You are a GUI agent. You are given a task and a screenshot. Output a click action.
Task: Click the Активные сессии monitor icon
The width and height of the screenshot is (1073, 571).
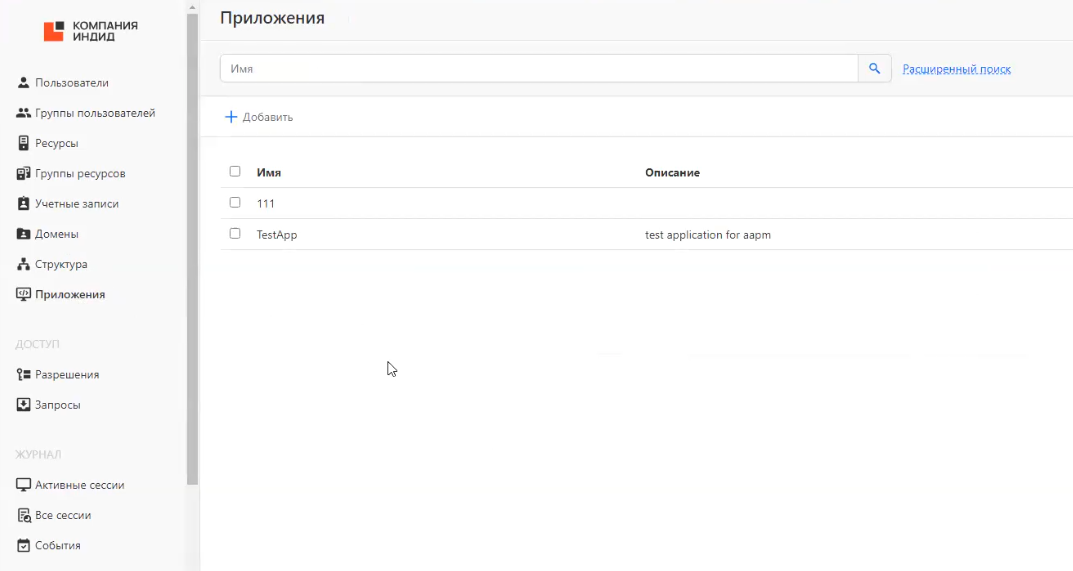coord(24,485)
